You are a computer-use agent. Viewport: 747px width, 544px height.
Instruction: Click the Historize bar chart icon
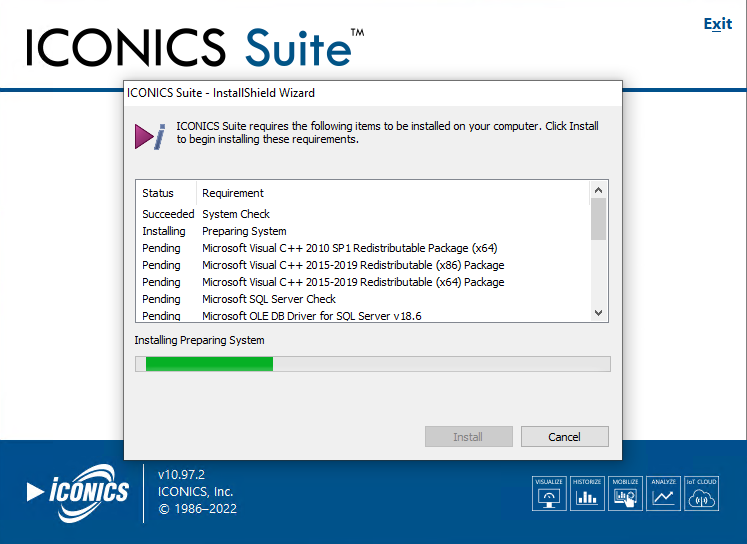tap(587, 494)
